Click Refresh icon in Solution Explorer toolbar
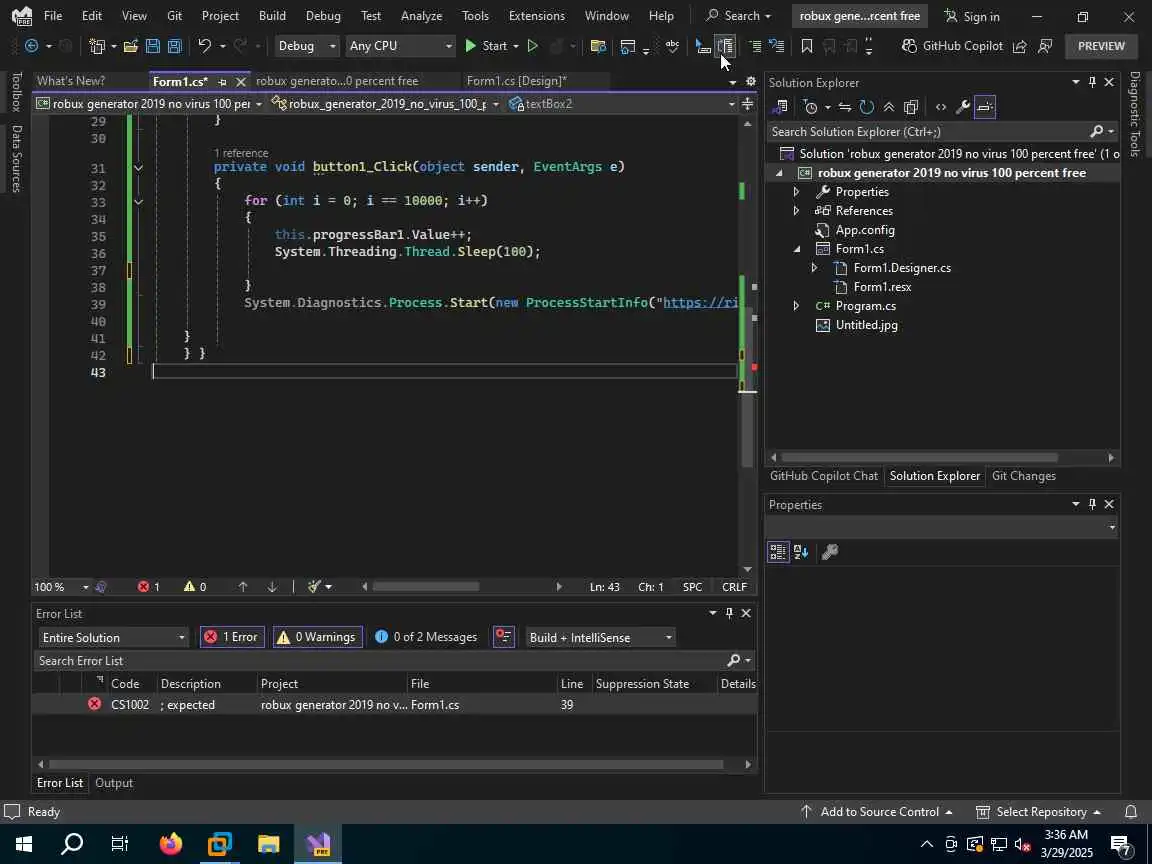Screen dimensions: 1152x864 point(867,107)
